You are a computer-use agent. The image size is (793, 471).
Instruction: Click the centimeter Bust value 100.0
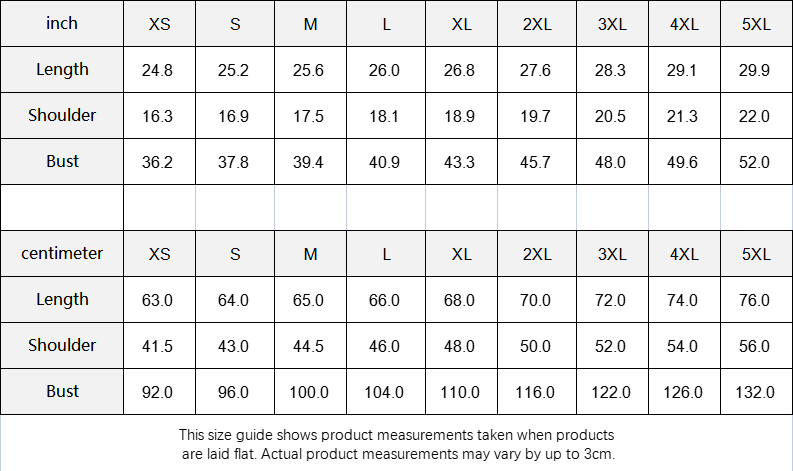(309, 392)
